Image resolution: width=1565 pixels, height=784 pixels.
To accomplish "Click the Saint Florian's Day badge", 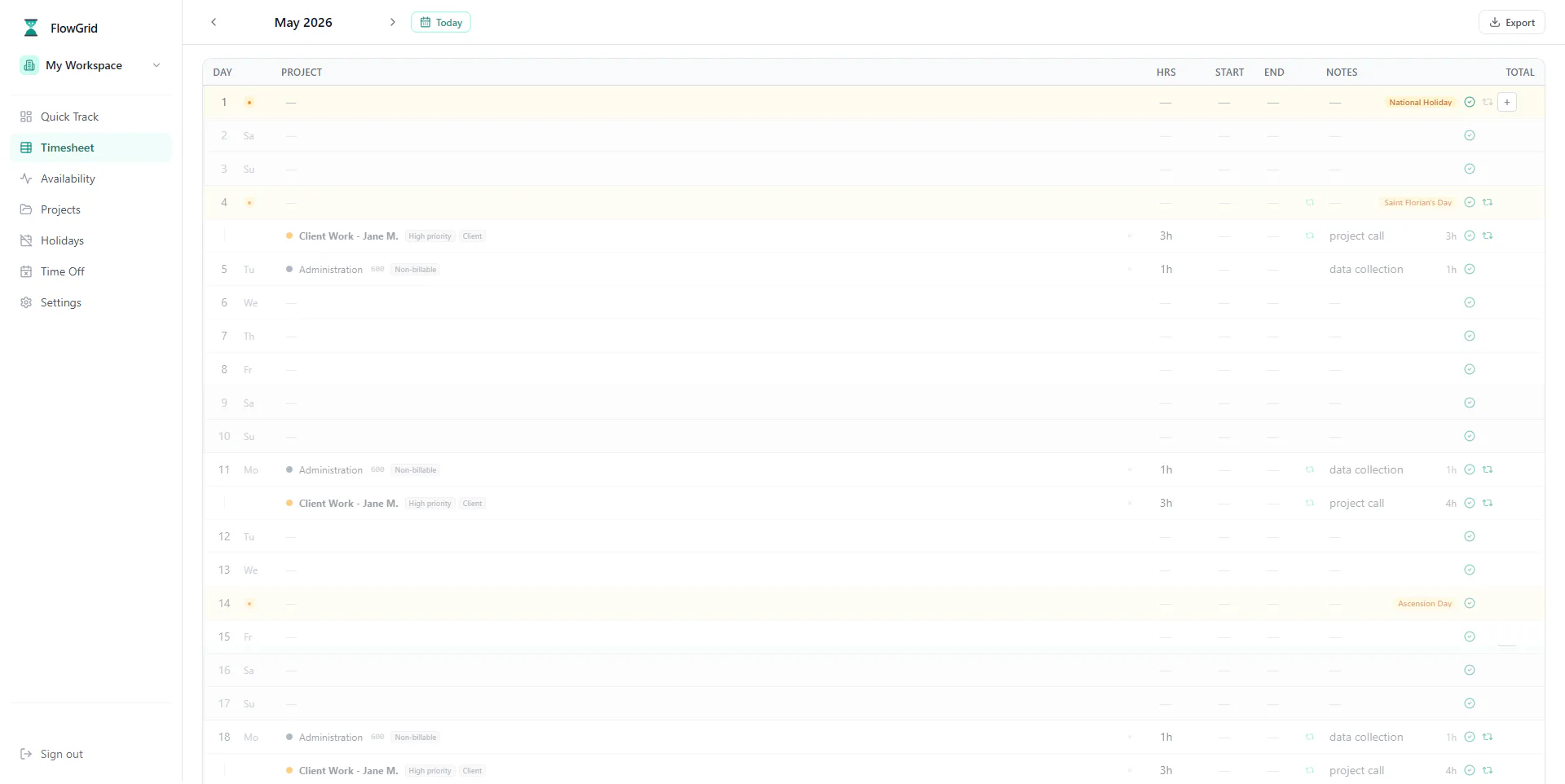I will (x=1417, y=202).
